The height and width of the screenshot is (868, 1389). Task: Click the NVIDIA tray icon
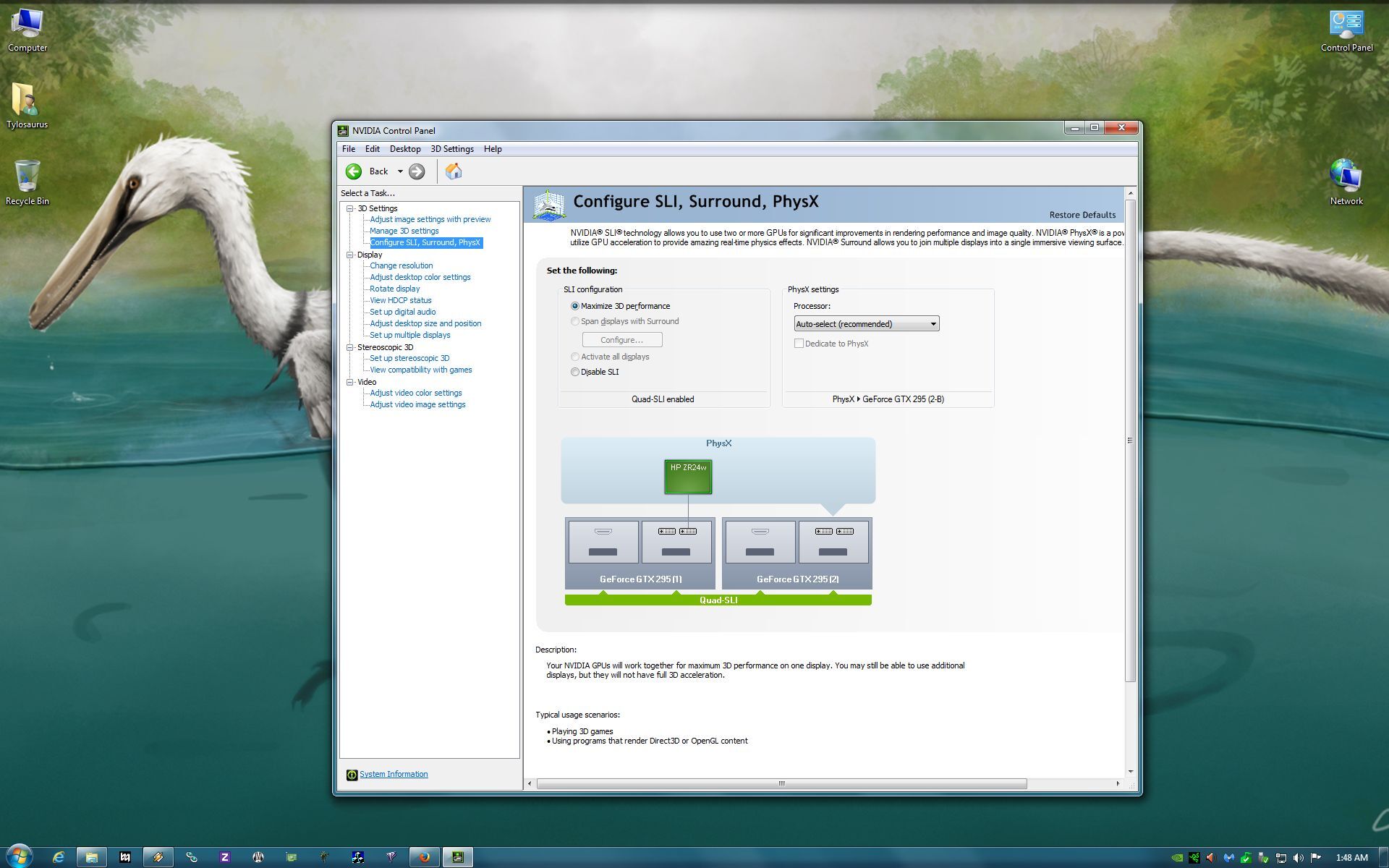tap(1177, 858)
